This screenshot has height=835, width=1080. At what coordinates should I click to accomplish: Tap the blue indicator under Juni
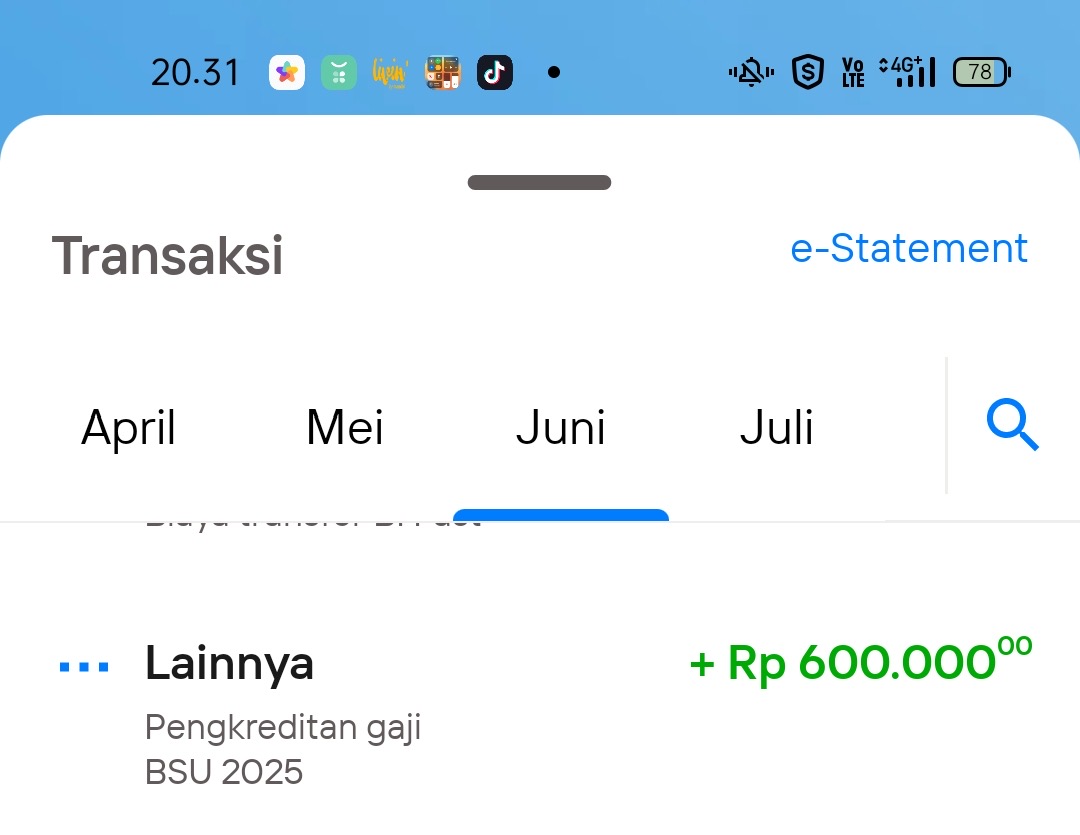click(x=561, y=519)
